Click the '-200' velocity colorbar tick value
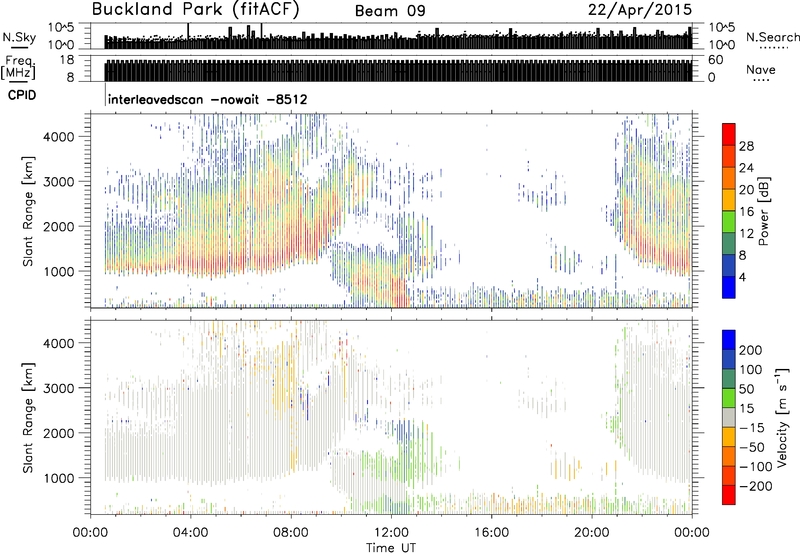 756,486
